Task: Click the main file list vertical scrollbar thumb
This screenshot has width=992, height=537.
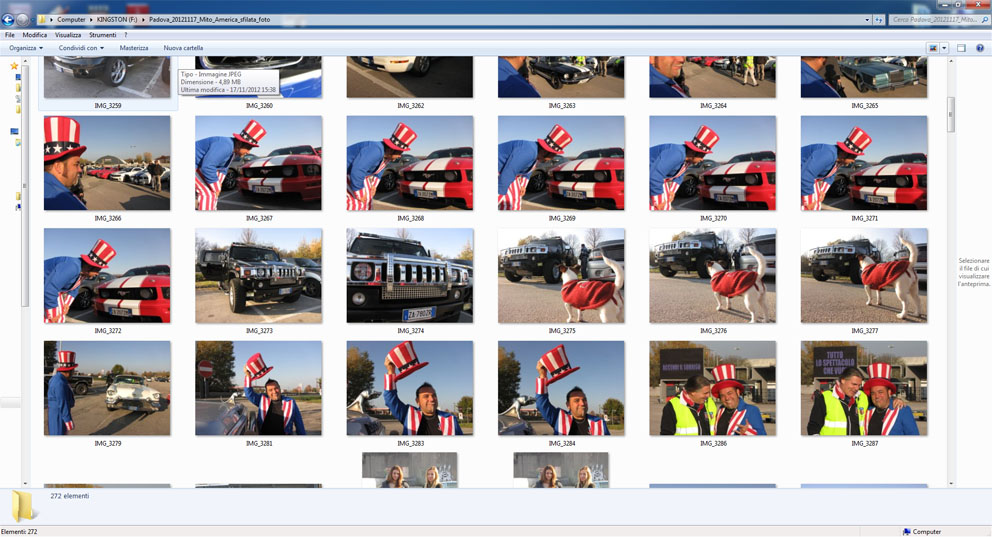Action: tap(950, 114)
